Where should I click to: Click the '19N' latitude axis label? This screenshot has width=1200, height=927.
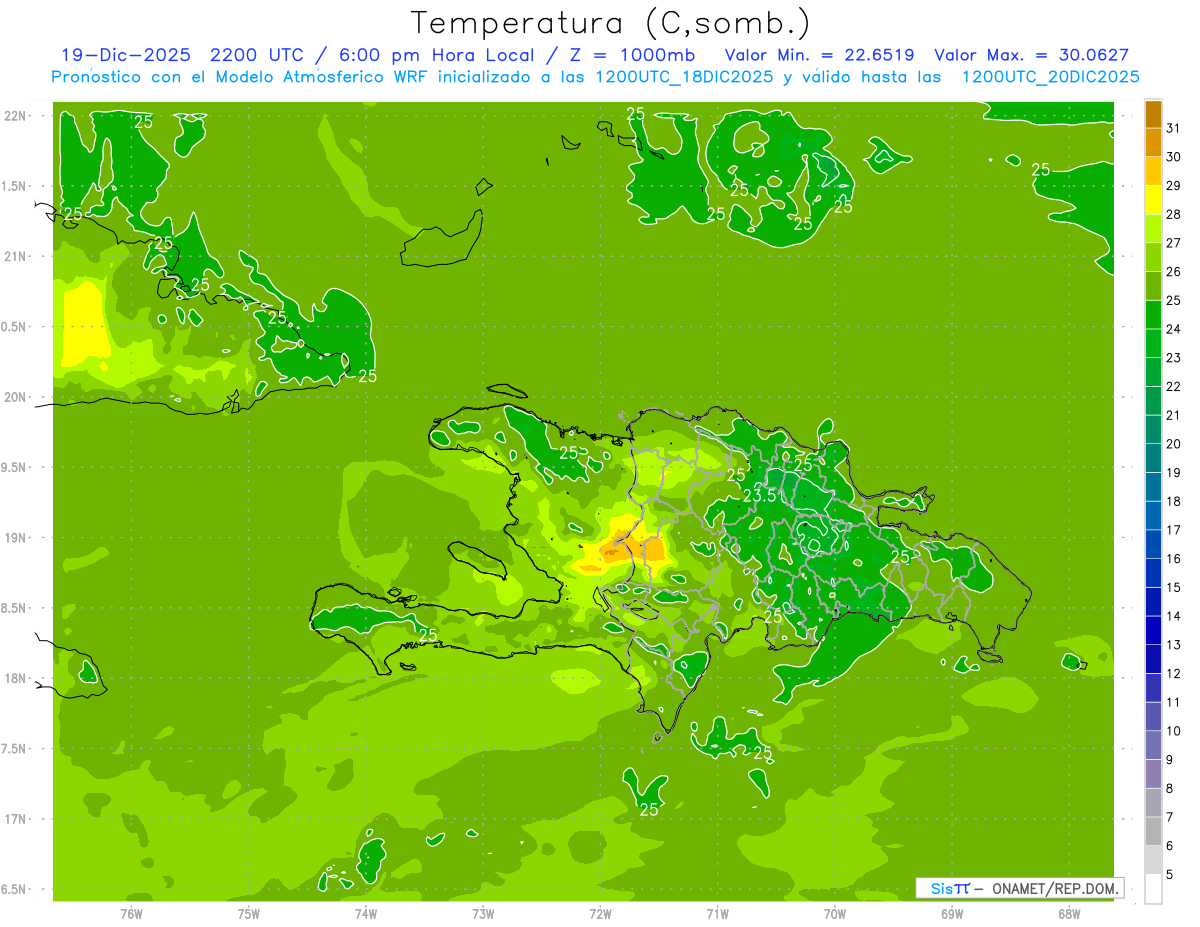16,538
